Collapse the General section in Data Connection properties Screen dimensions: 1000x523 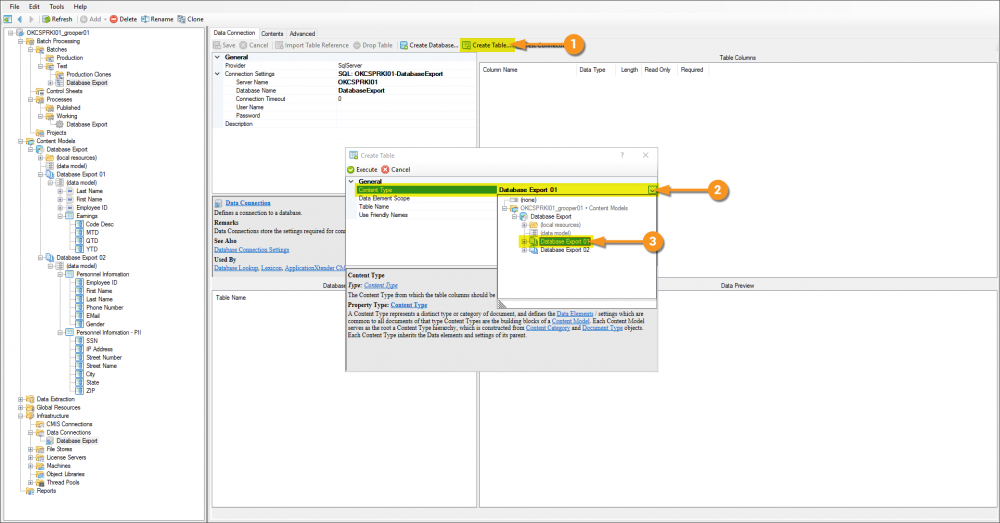point(217,57)
